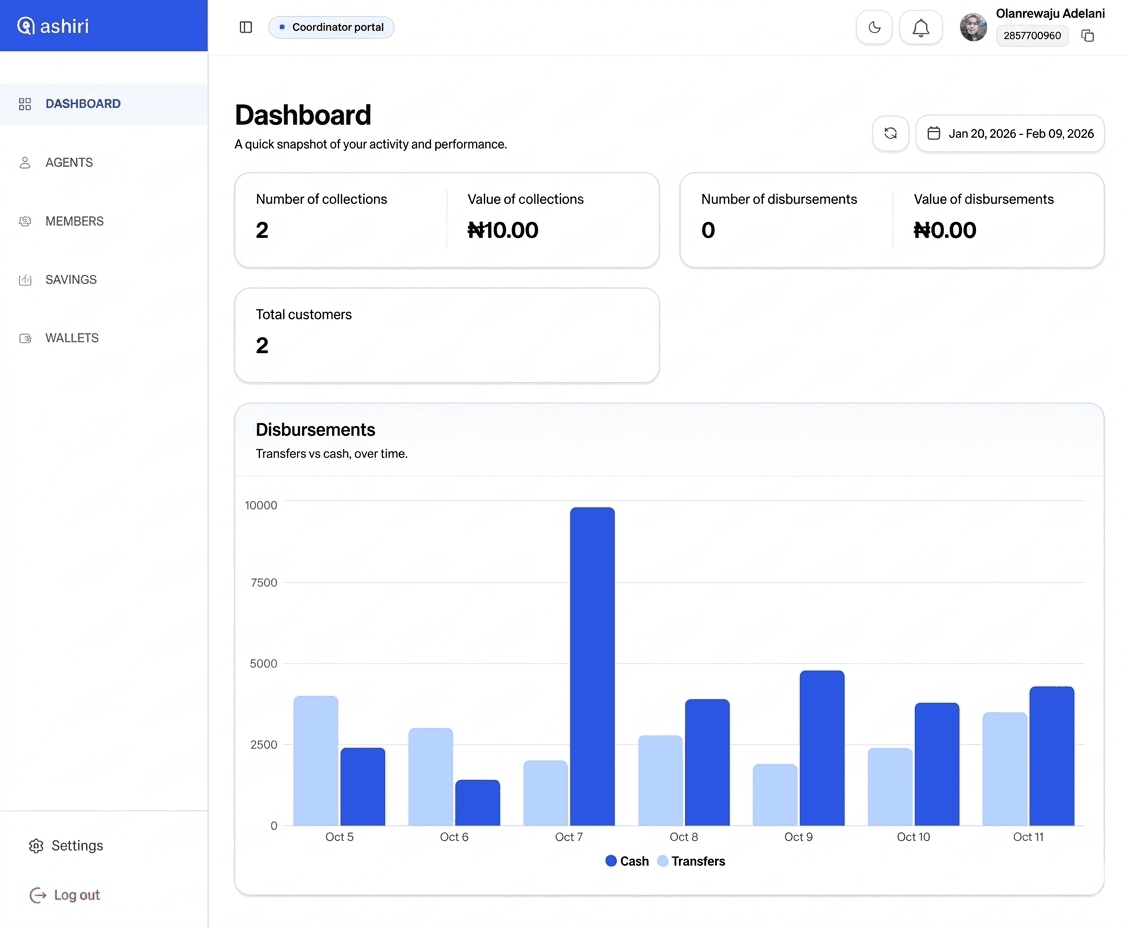Open the notifications bell

coord(921,27)
